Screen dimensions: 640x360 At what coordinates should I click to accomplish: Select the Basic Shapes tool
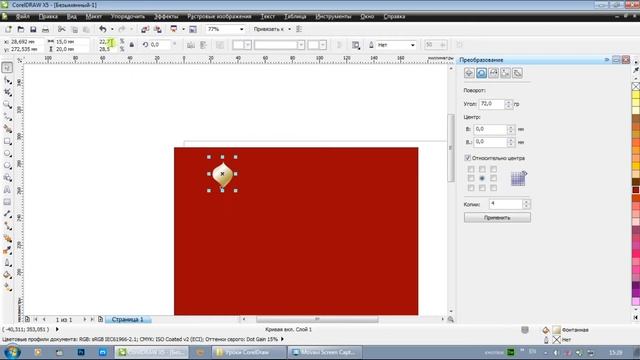click(x=7, y=178)
